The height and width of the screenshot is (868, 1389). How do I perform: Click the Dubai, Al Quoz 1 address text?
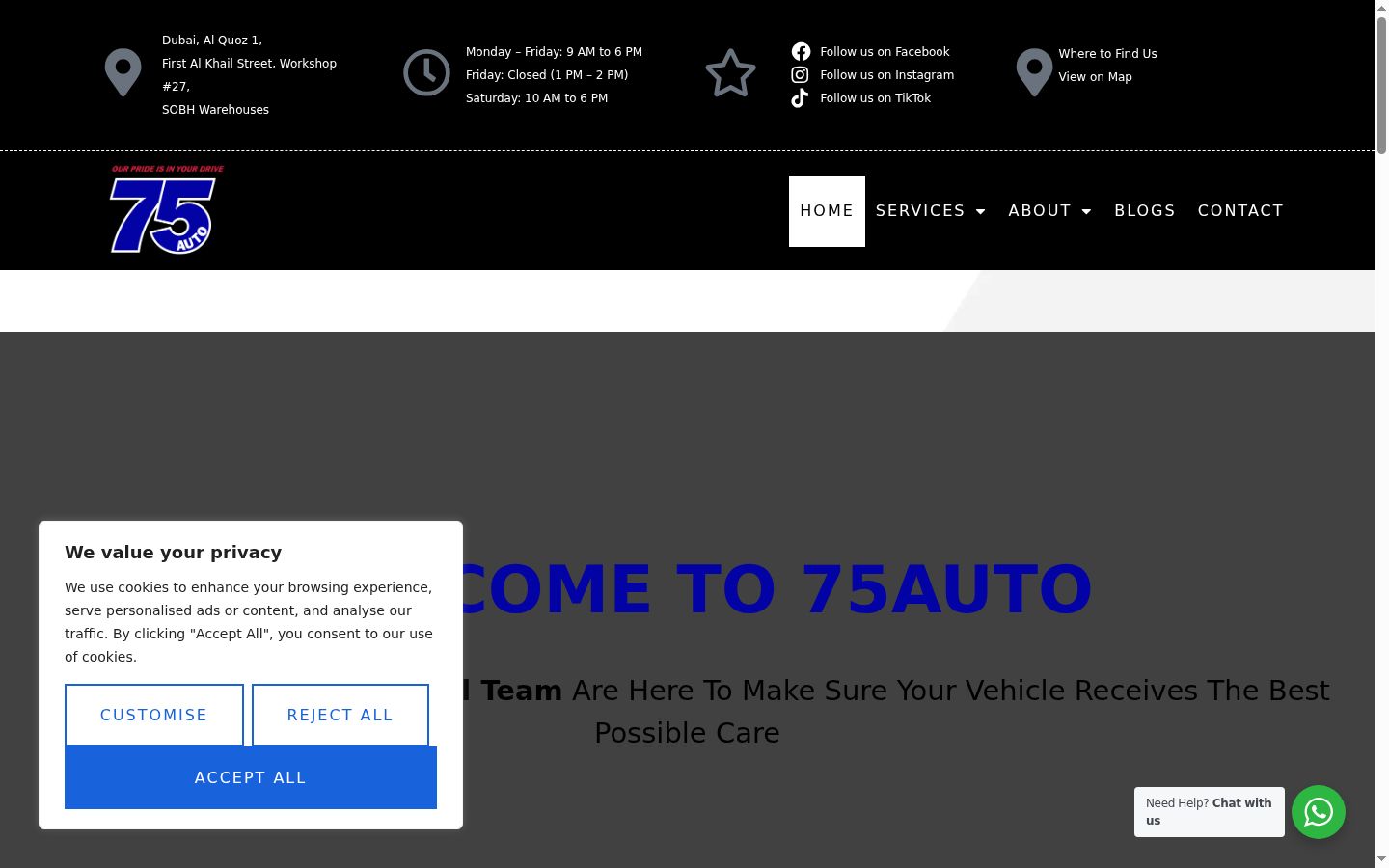[212, 40]
